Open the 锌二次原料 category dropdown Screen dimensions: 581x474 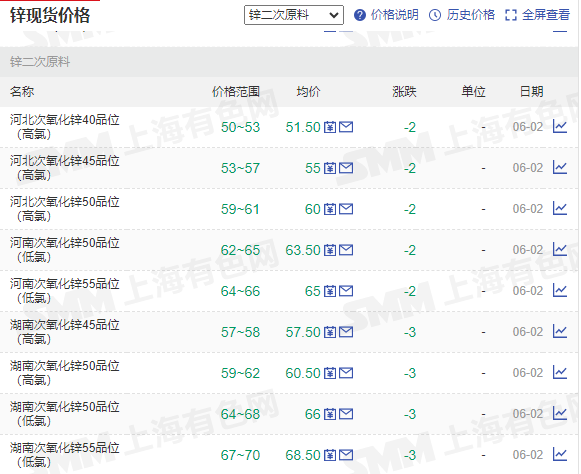[293, 15]
